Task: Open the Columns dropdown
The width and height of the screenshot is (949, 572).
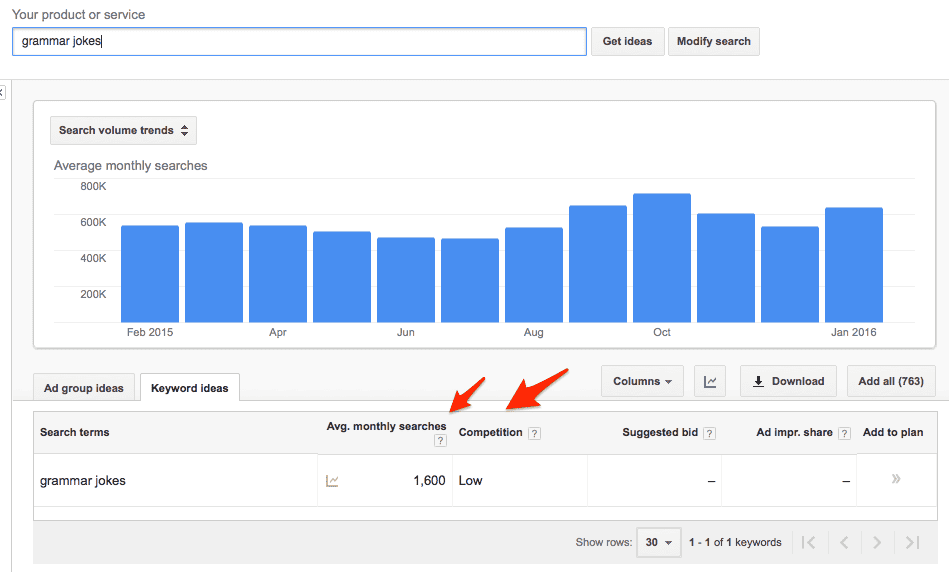Action: (x=642, y=381)
